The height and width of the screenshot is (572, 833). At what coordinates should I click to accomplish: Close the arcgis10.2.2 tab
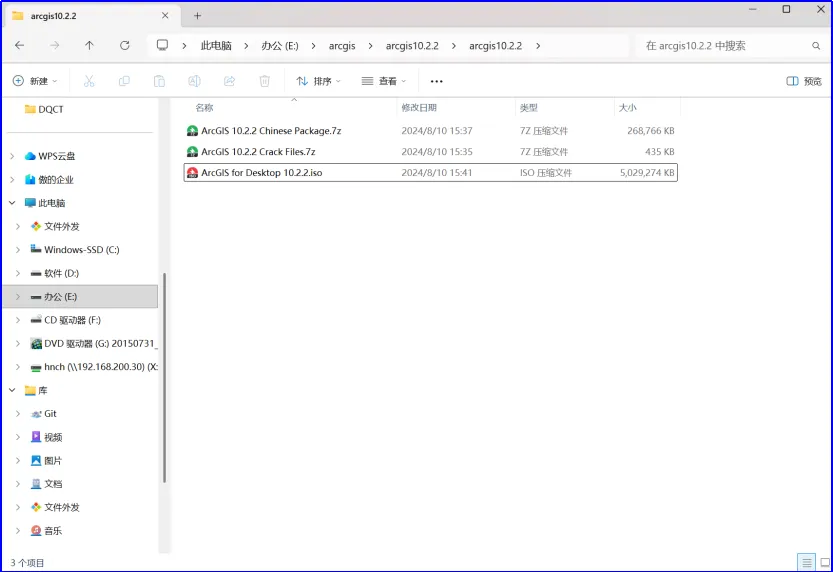tap(165, 16)
